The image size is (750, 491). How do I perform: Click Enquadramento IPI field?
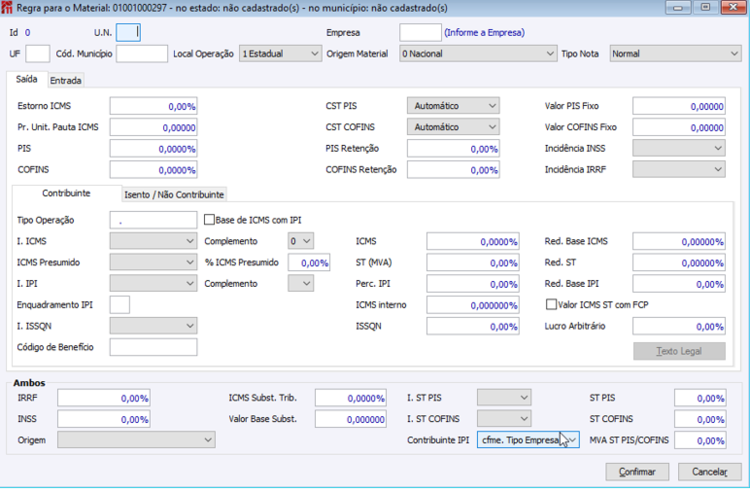coord(120,305)
